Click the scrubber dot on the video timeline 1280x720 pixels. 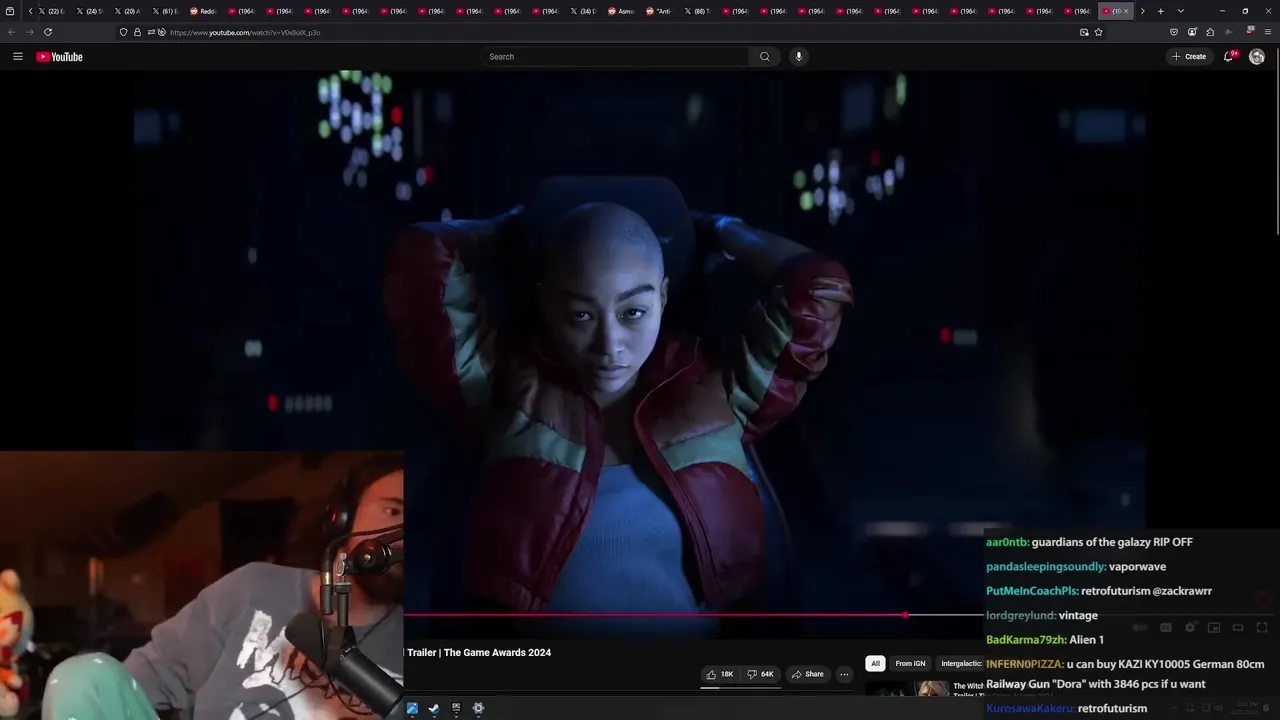click(x=905, y=615)
